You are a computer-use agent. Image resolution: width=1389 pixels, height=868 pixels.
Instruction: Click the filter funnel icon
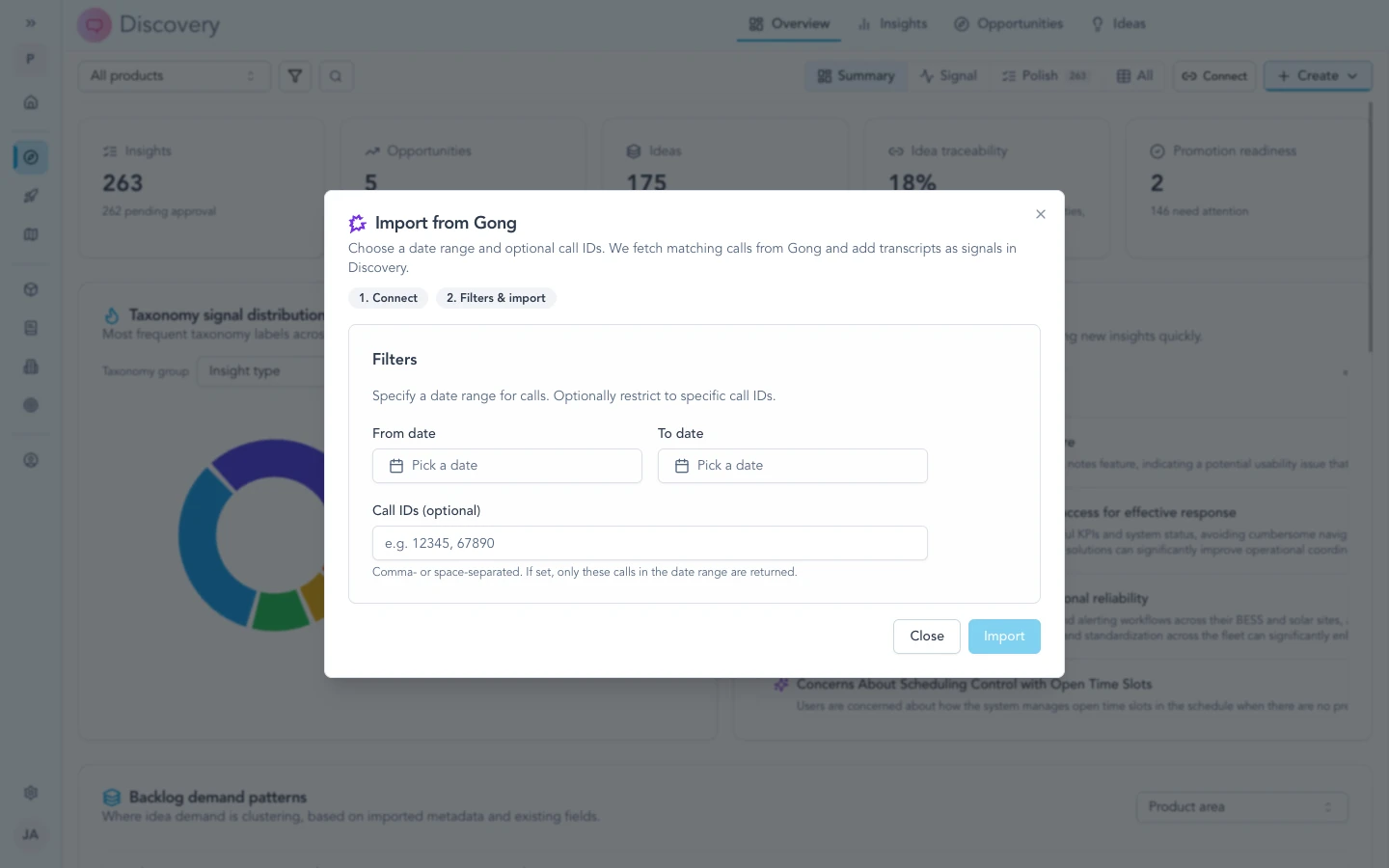(295, 76)
